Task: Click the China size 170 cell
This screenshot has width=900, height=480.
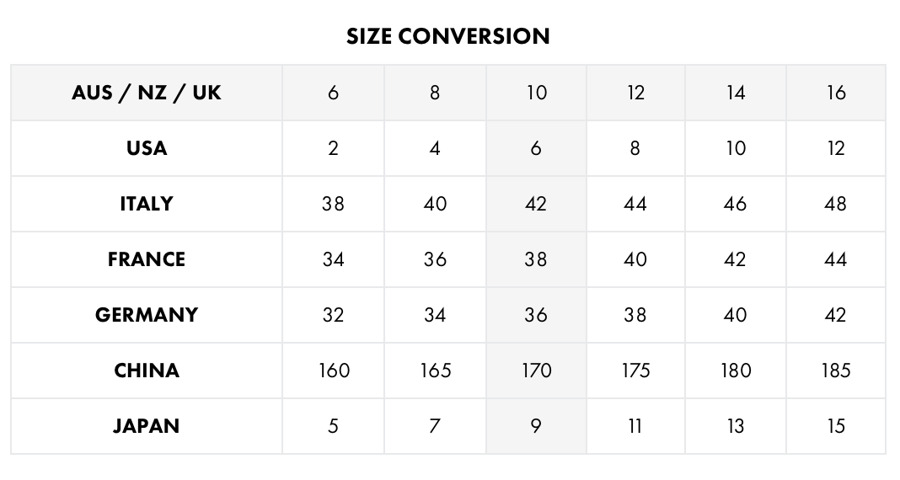Action: 536,370
